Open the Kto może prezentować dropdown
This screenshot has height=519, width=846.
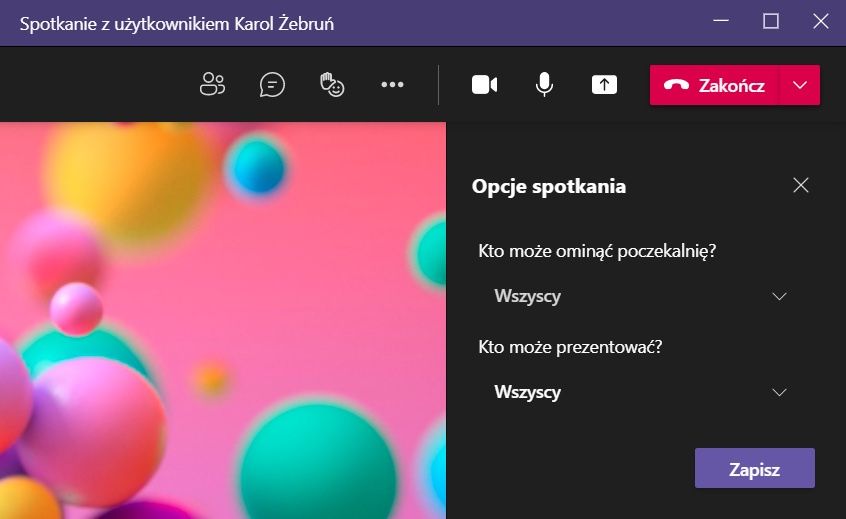click(x=640, y=392)
